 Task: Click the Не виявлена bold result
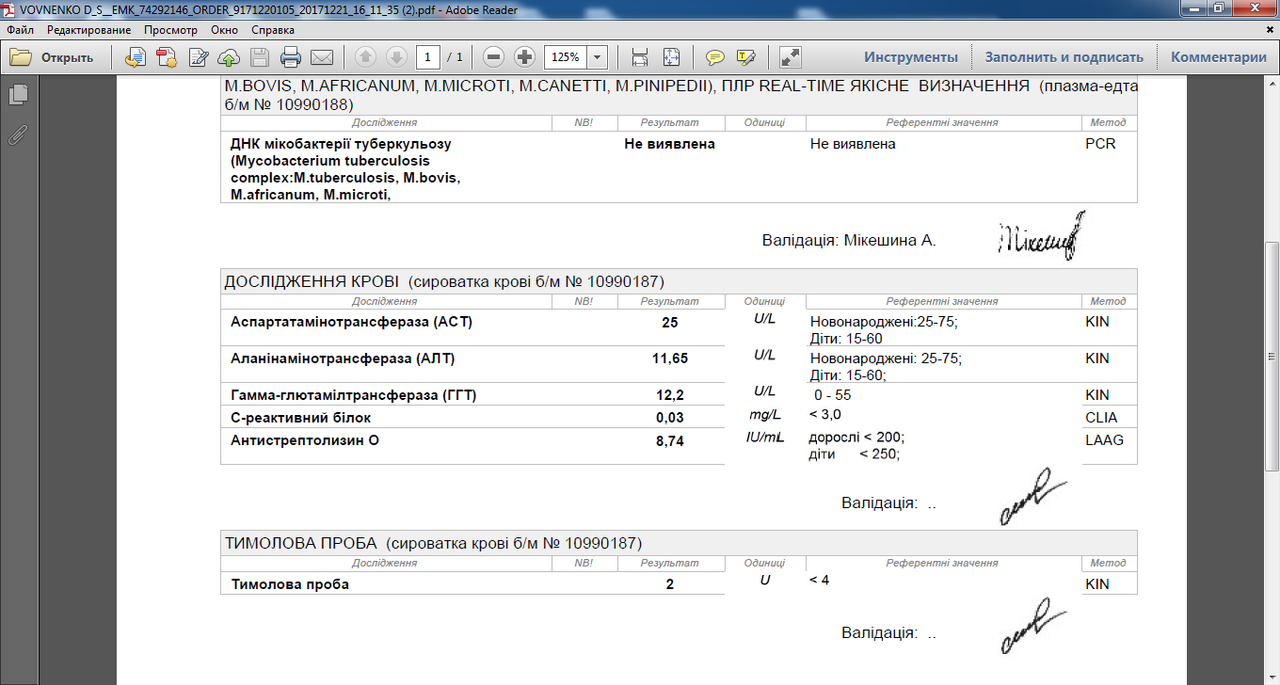coord(670,144)
